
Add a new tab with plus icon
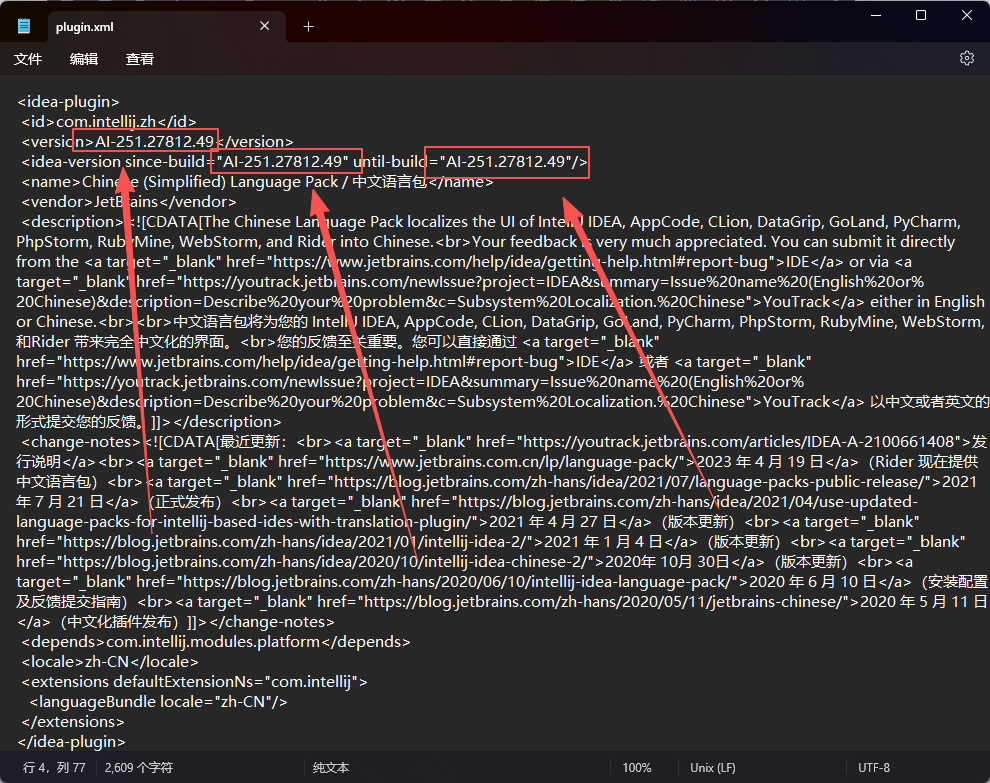(308, 27)
